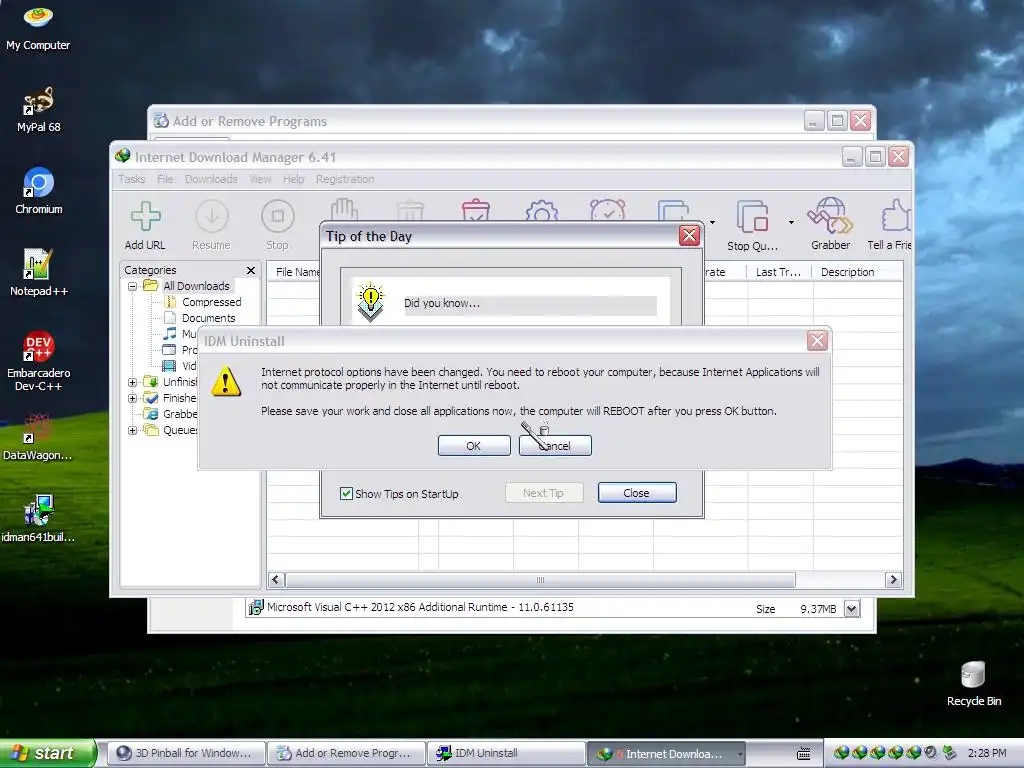The image size is (1024, 768).
Task: Select the Video category film icon
Action: coord(169,366)
